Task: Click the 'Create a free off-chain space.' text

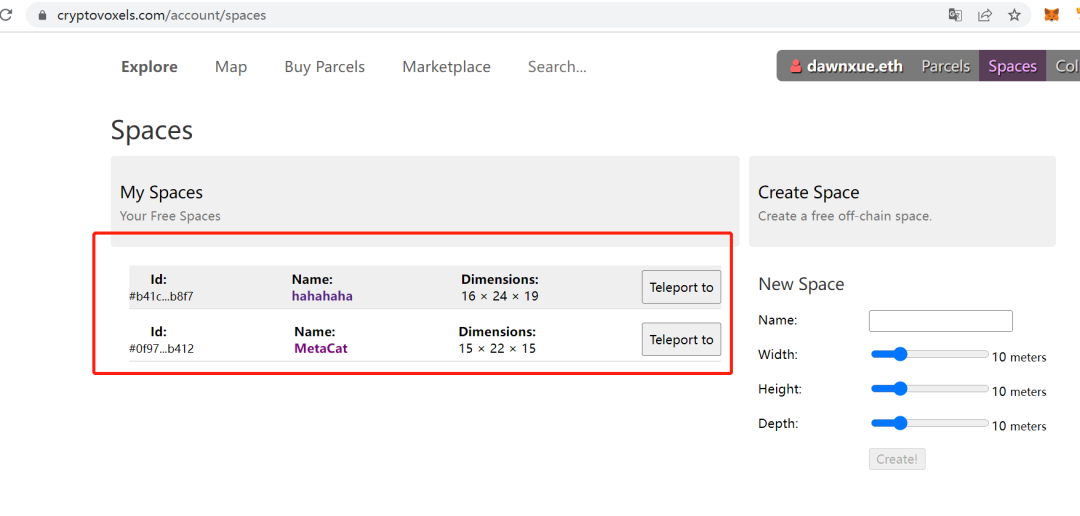Action: coord(844,216)
